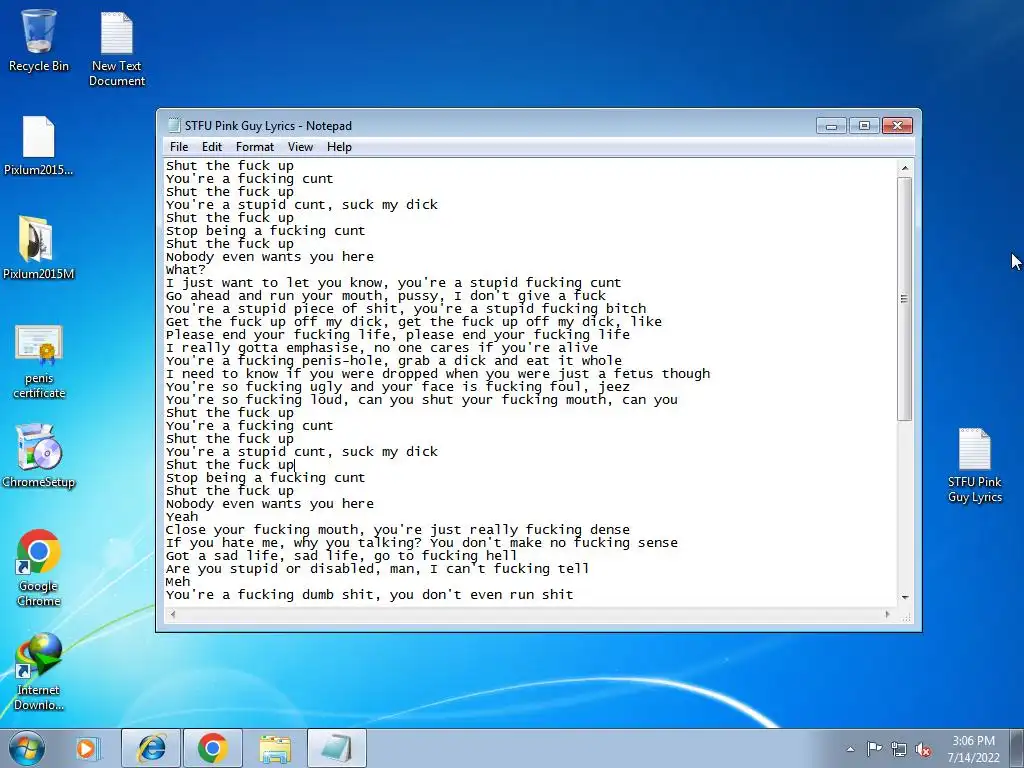1024x768 pixels.
Task: Click the horizontal scrollbar left arrow
Action: 173,614
